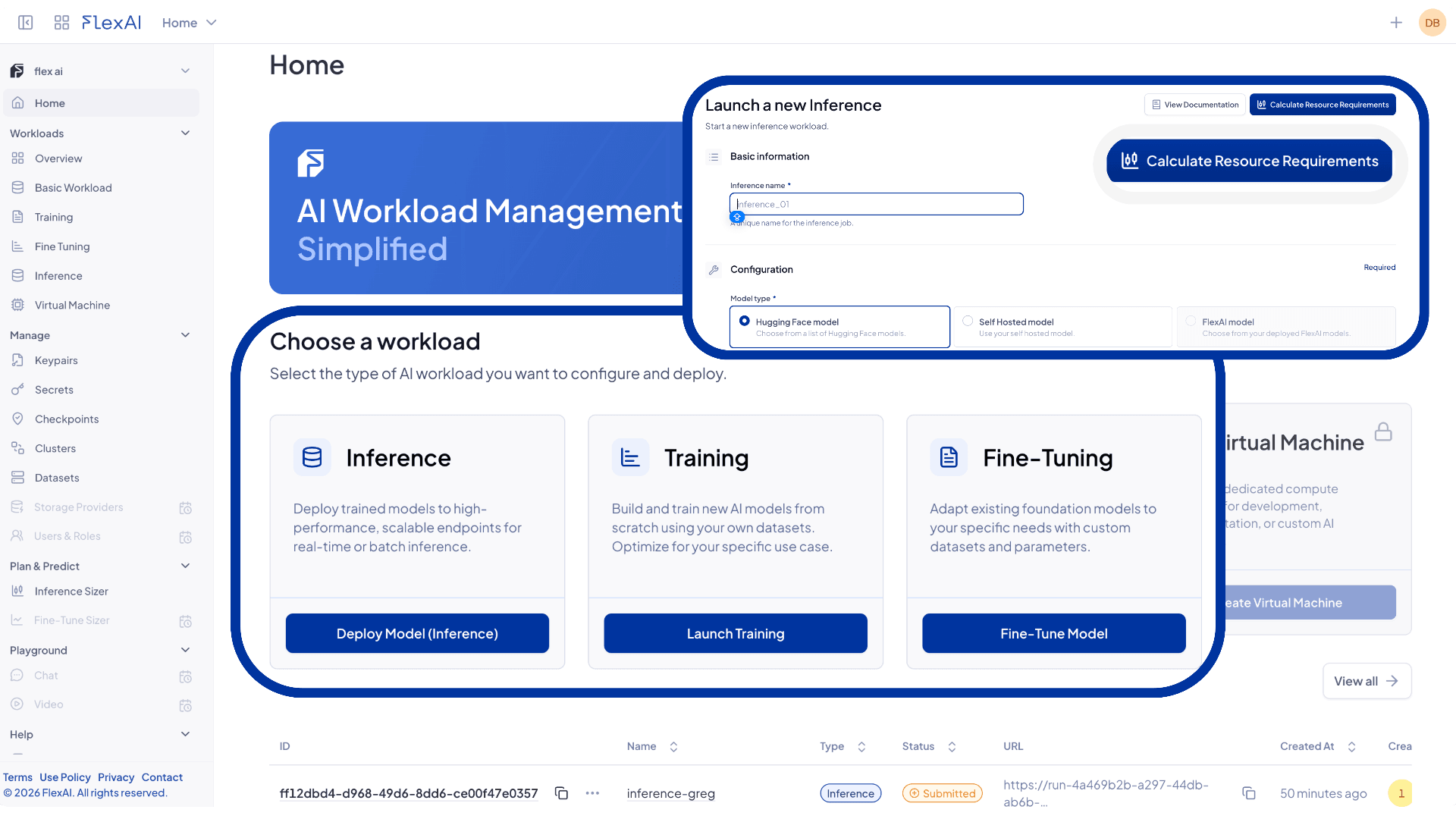Click the Home icon in sidebar

pyautogui.click(x=17, y=103)
